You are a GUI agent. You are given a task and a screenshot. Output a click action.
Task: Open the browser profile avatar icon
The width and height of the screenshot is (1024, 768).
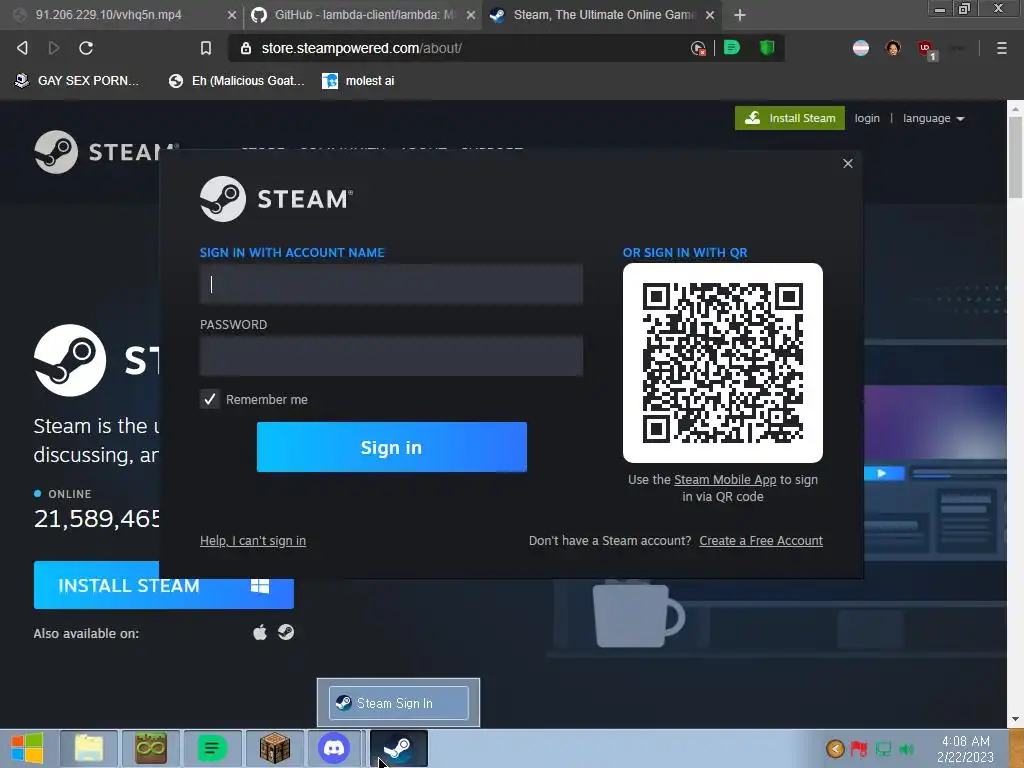coord(893,48)
